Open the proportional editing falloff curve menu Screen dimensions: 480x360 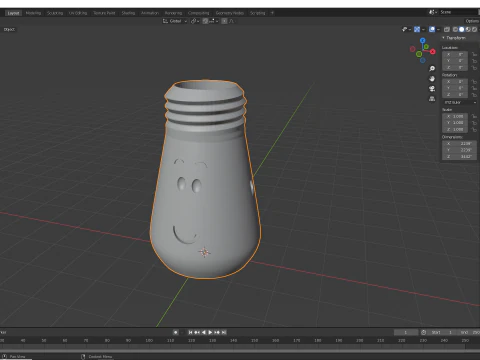pos(232,21)
